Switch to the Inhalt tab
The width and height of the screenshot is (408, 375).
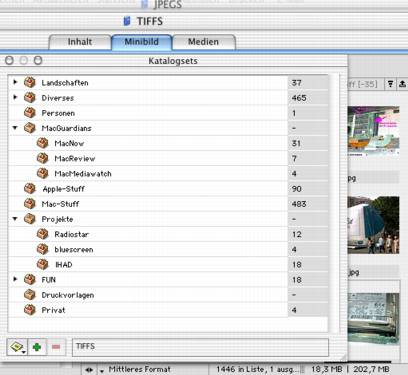80,42
